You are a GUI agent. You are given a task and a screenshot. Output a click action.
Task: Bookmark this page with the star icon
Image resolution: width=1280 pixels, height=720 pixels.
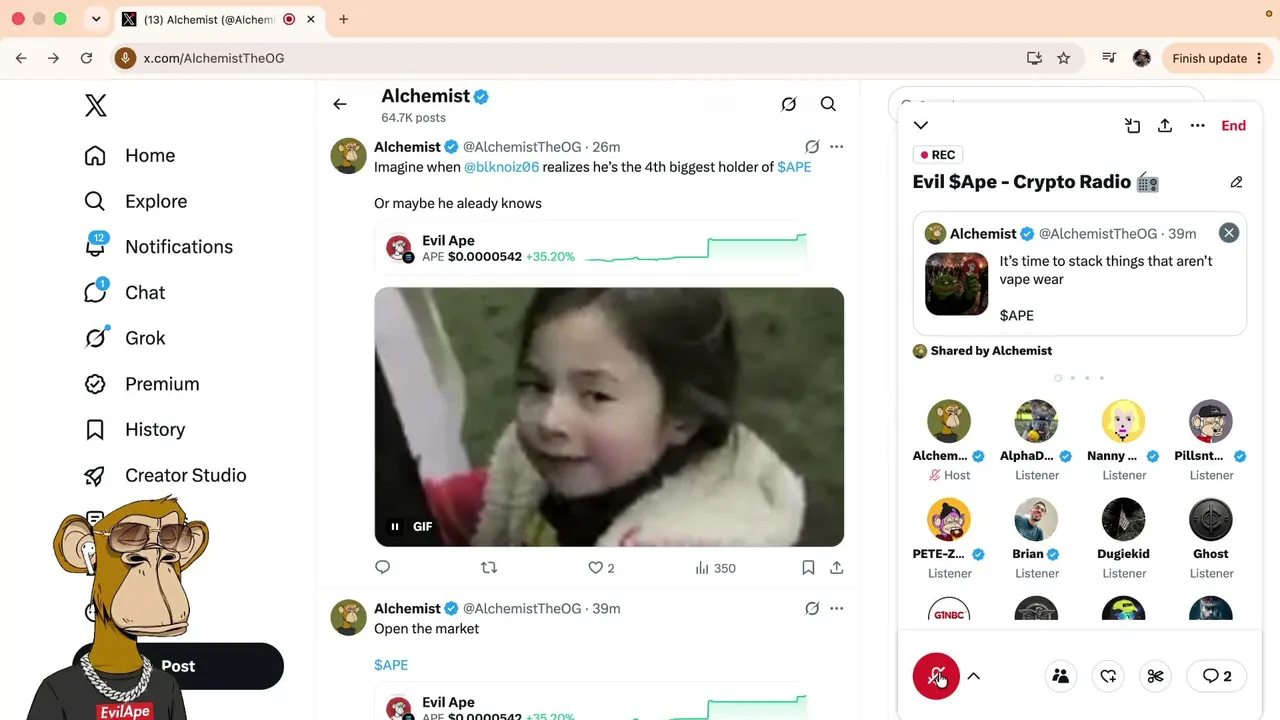(1064, 58)
